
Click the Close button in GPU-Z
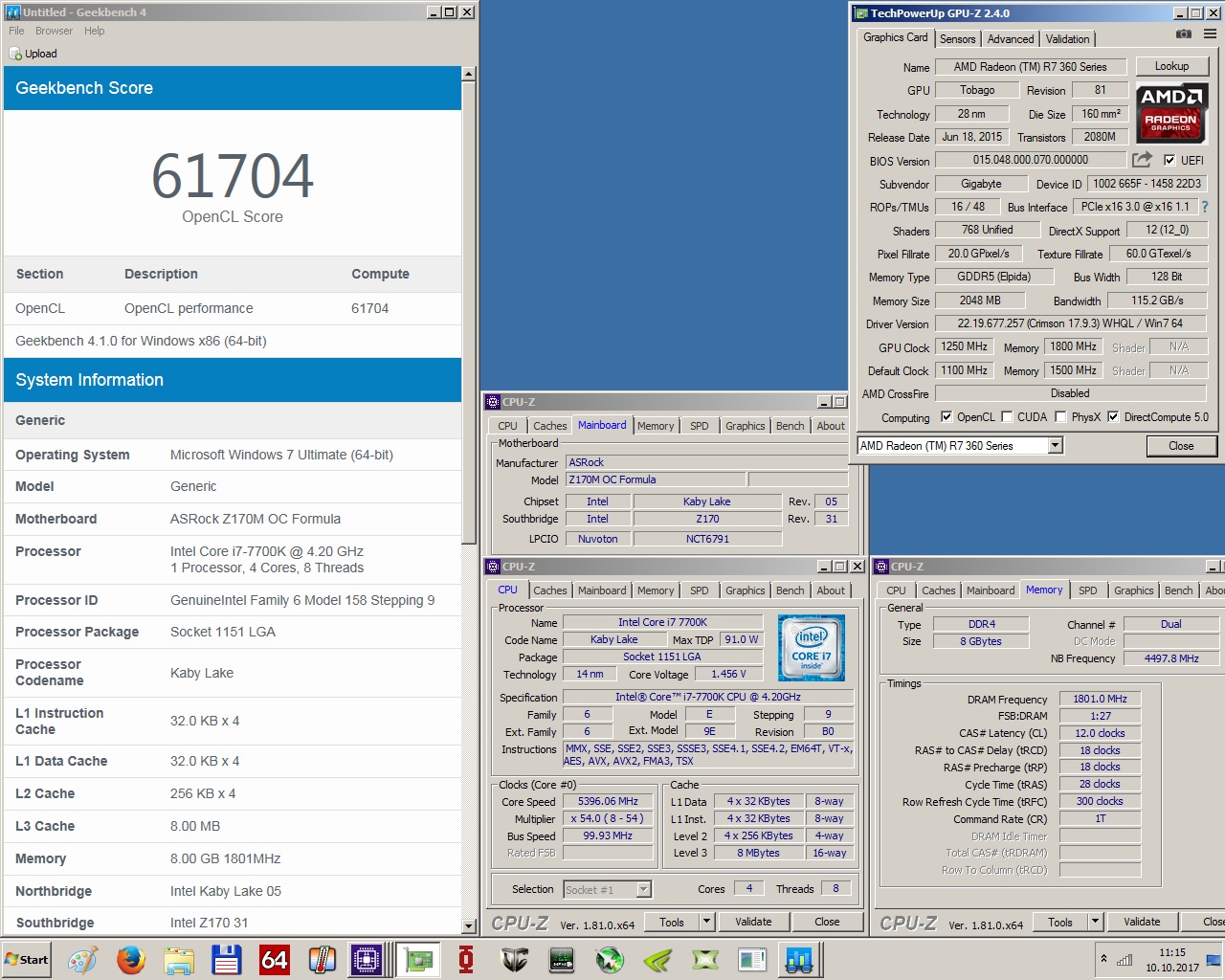coord(1181,446)
